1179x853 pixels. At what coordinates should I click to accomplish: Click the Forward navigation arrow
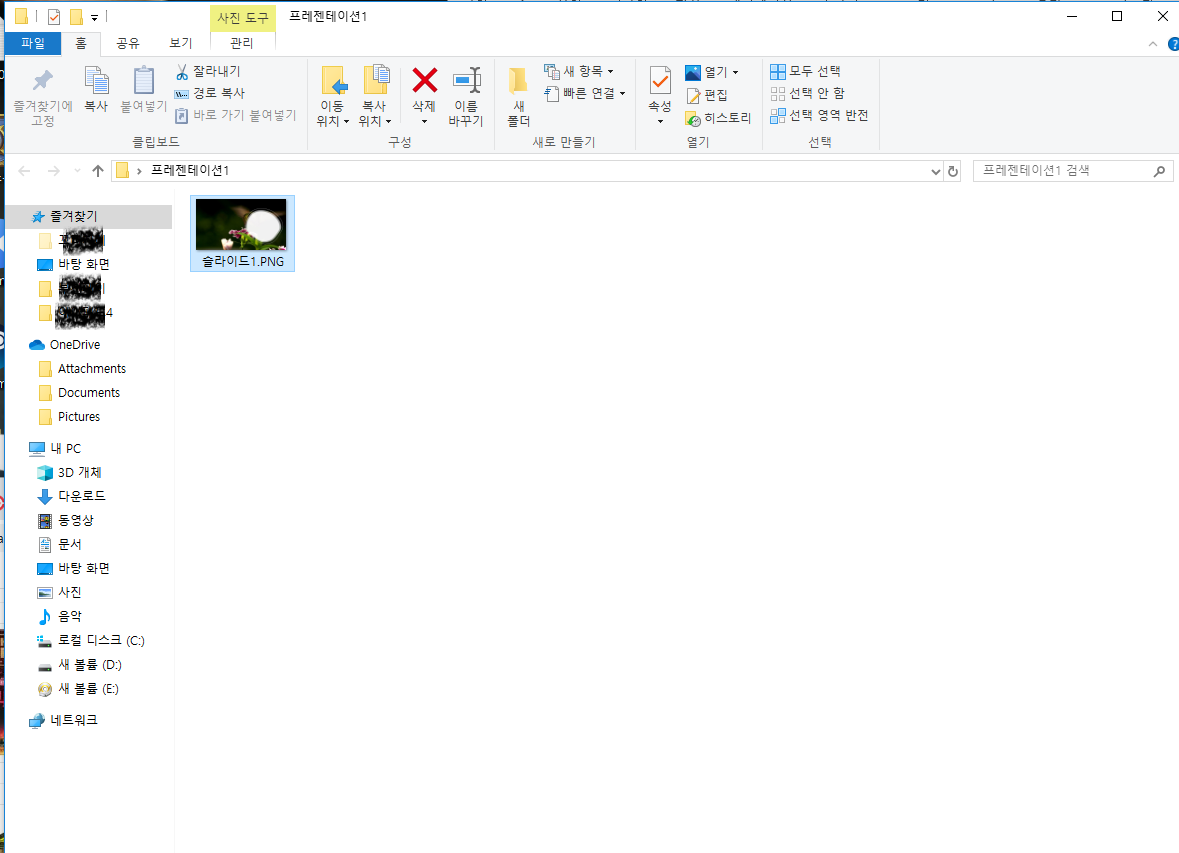click(x=53, y=172)
